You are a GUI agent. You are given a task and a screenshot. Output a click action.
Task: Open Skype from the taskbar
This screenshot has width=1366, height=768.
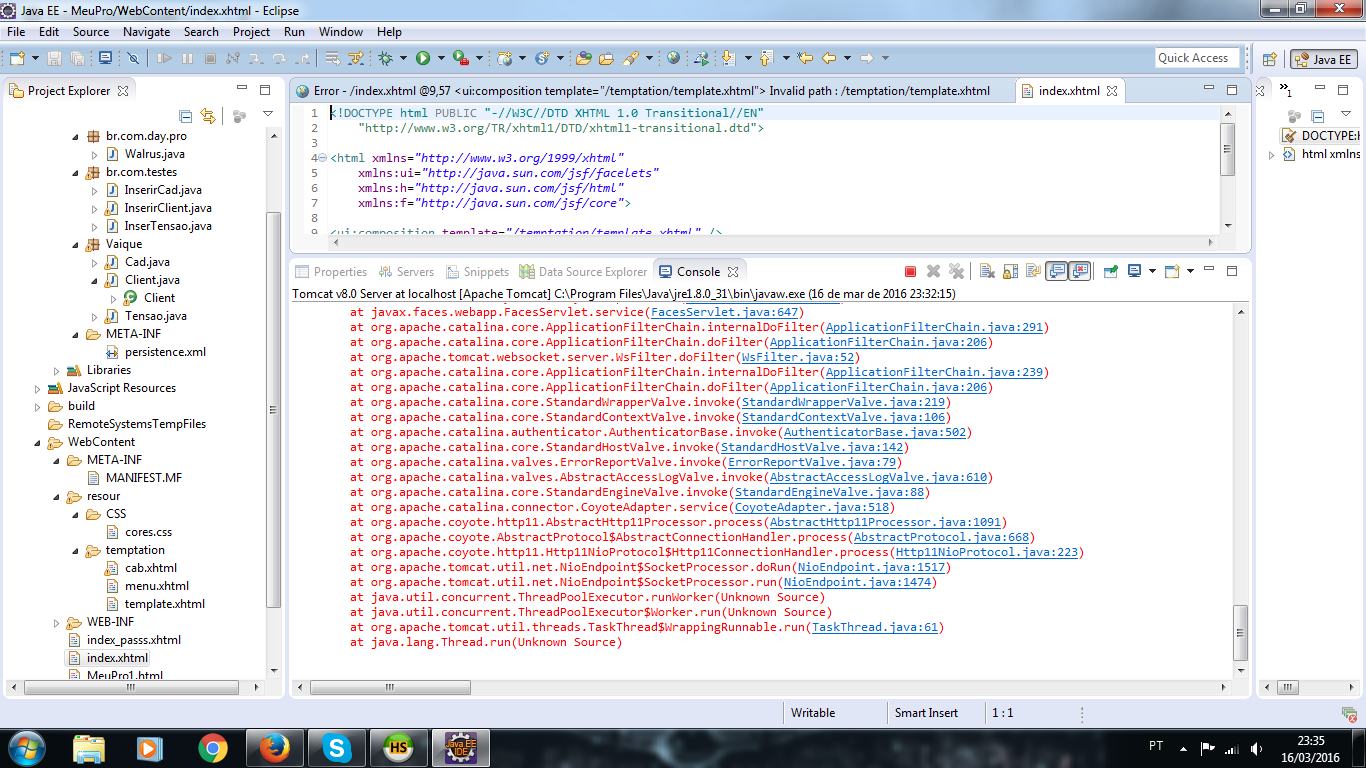338,747
